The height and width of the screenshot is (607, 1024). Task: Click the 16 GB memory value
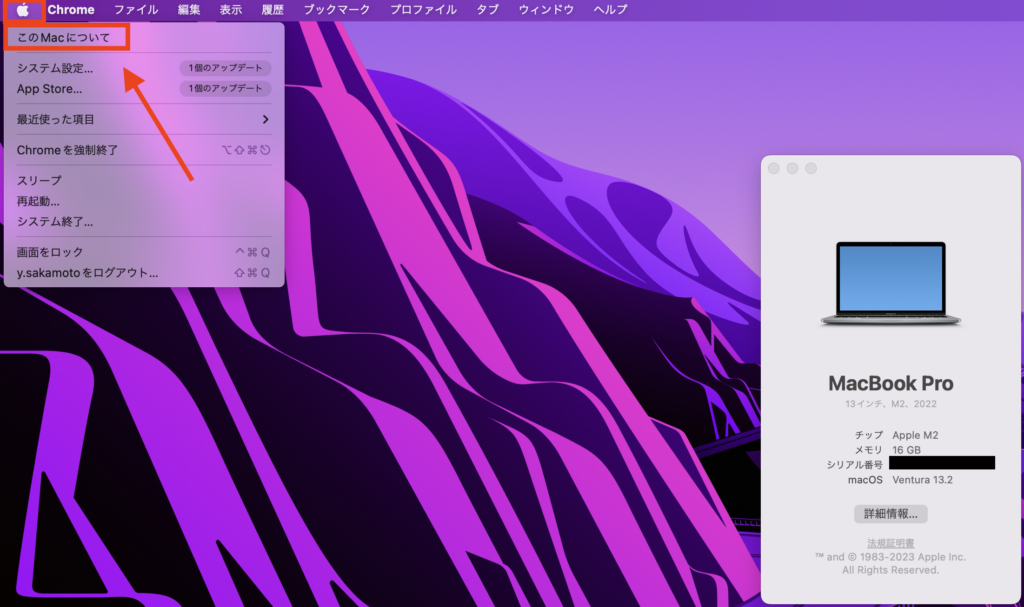(906, 450)
